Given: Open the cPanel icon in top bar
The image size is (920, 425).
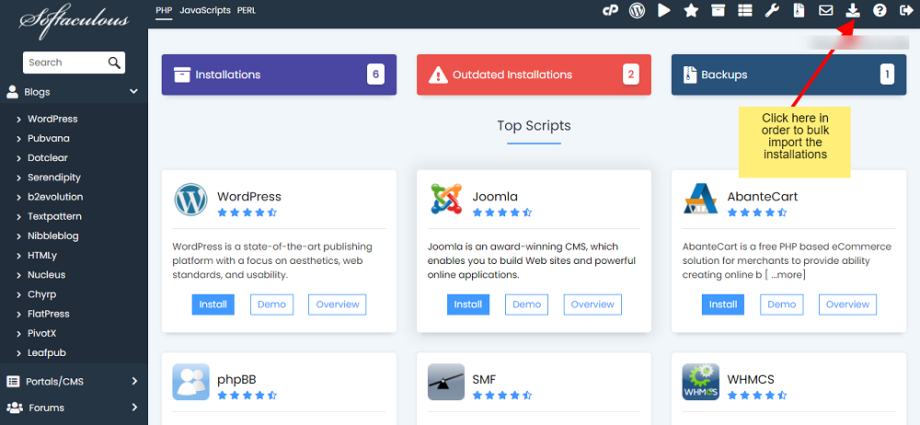Looking at the screenshot, I should (610, 11).
